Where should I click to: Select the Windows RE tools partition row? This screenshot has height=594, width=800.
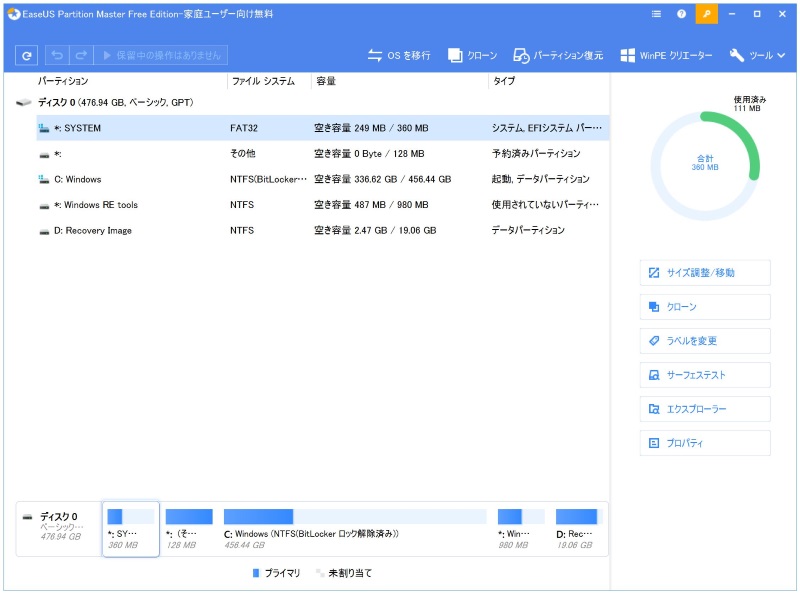point(323,205)
